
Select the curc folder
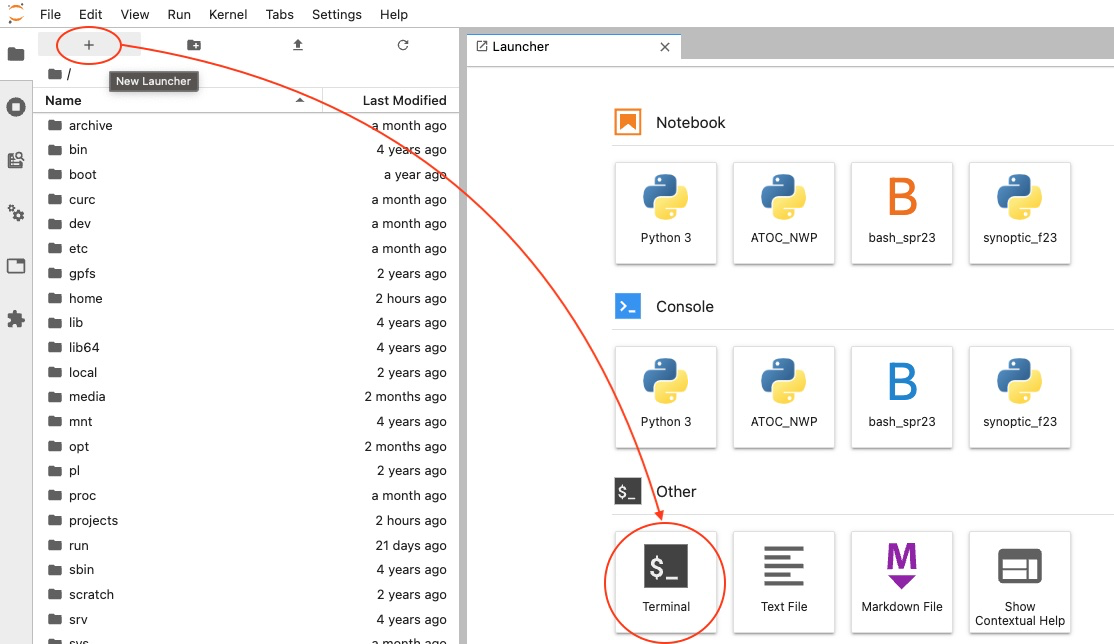(247, 199)
